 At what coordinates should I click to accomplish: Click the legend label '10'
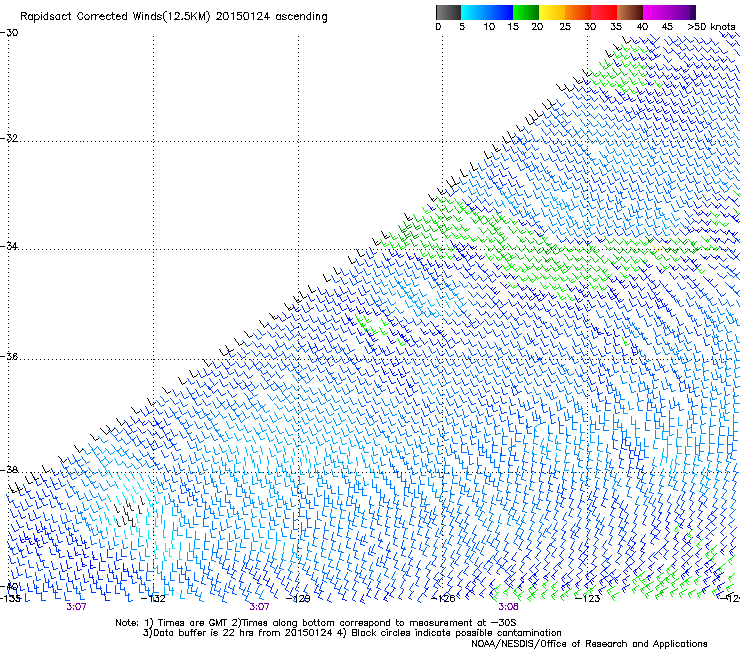489,27
